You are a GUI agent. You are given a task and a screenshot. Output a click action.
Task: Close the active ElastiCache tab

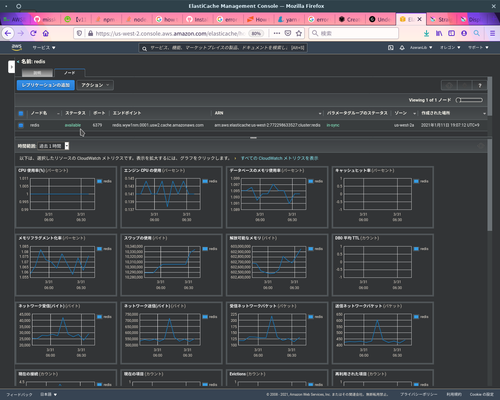click(x=419, y=19)
